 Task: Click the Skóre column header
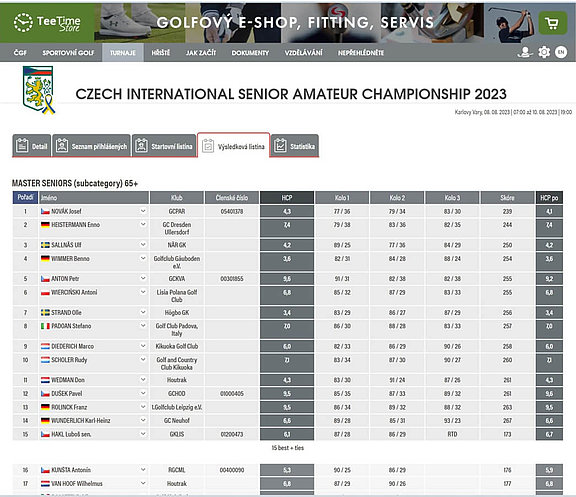coord(507,198)
